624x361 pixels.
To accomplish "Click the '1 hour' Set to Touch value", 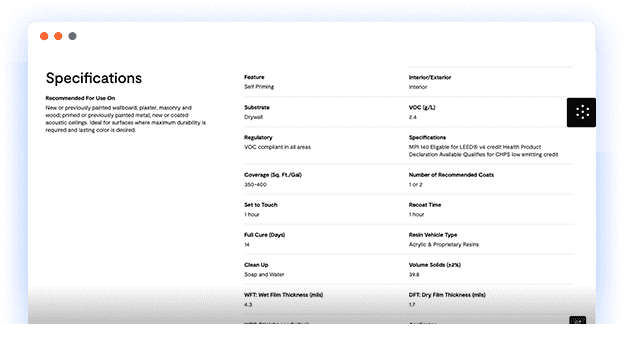I will point(252,215).
